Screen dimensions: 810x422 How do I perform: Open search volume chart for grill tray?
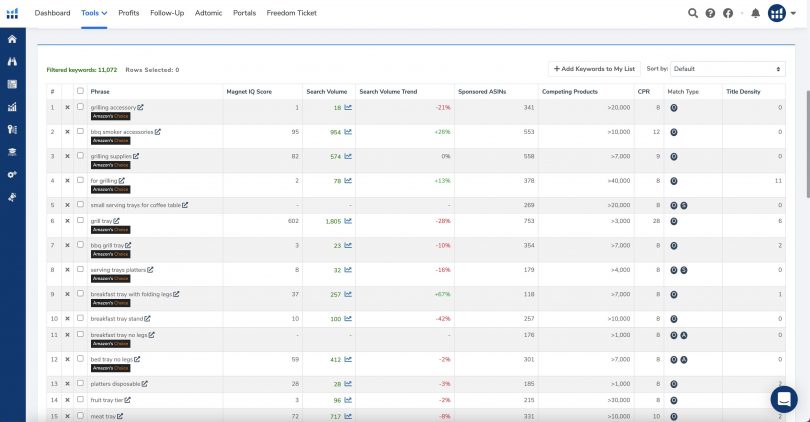348,220
